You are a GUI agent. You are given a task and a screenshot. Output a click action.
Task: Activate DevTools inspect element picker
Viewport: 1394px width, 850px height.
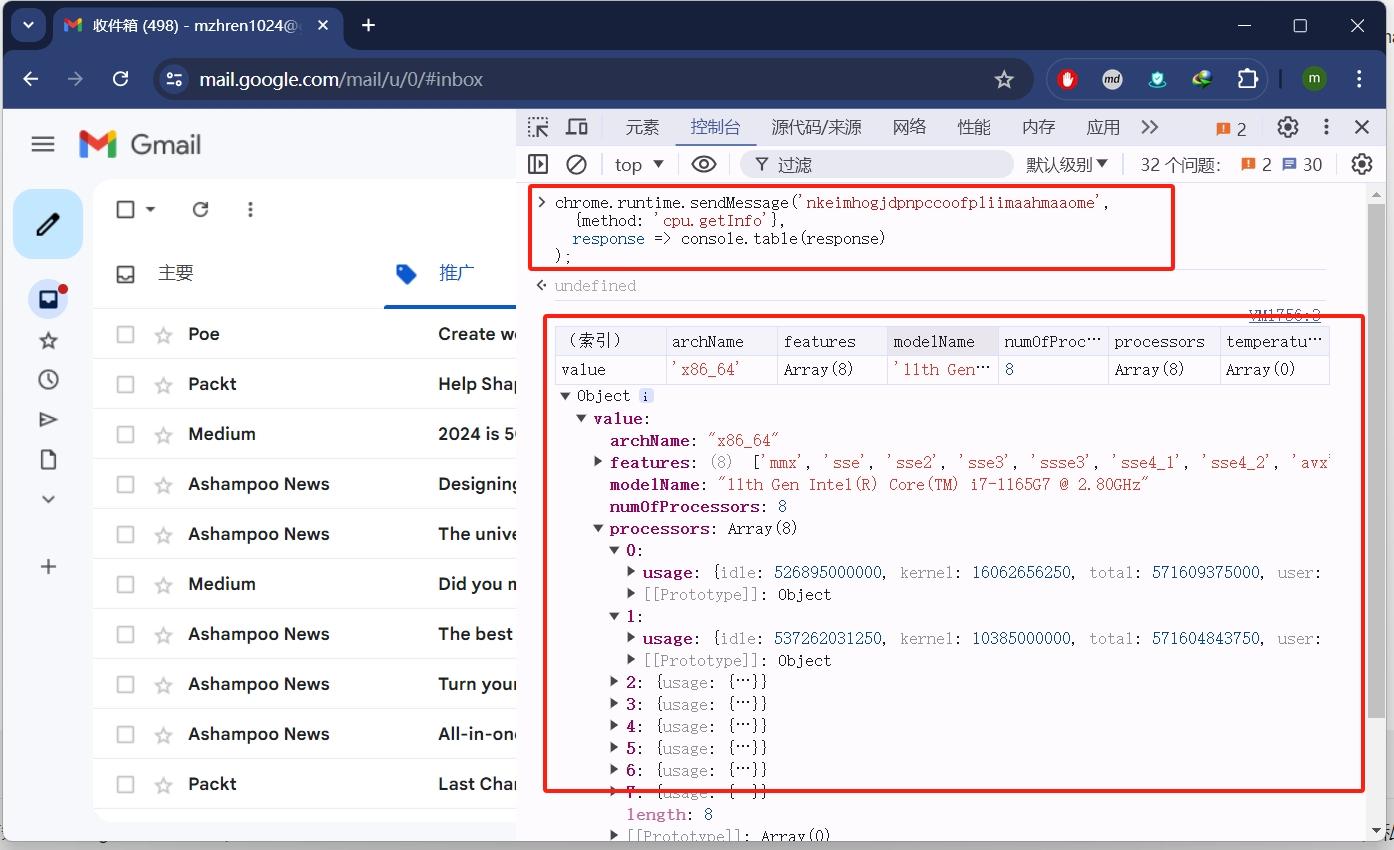(x=538, y=127)
